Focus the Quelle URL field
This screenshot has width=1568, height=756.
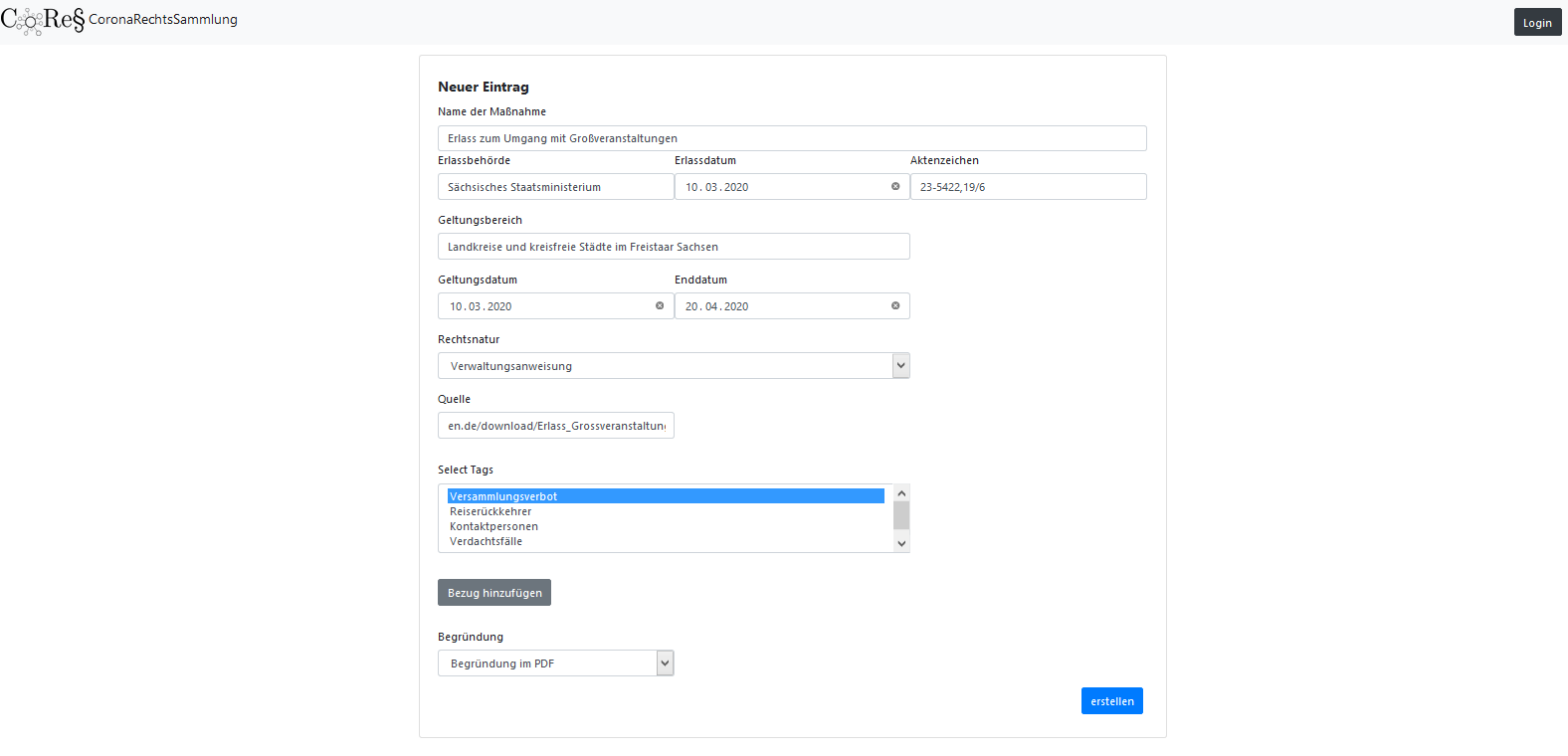[556, 426]
